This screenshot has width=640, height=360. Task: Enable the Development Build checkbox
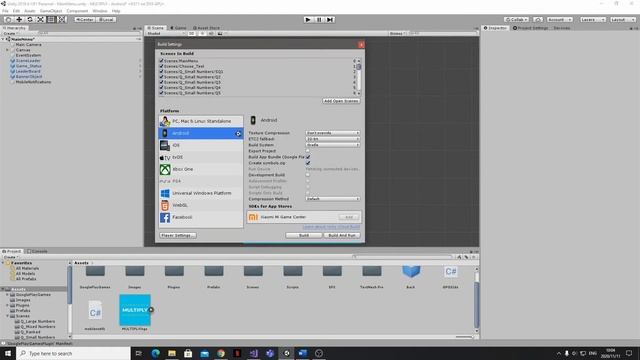coord(308,175)
